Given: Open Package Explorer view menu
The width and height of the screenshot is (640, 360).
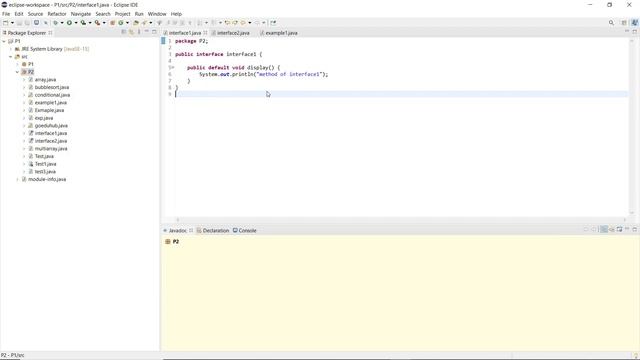Looking at the screenshot, I should click(139, 32).
